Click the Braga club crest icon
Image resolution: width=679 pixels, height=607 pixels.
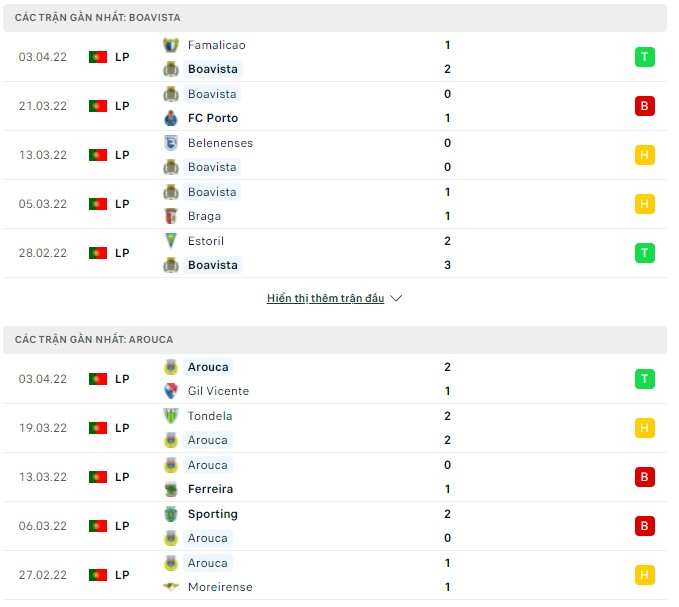click(170, 216)
